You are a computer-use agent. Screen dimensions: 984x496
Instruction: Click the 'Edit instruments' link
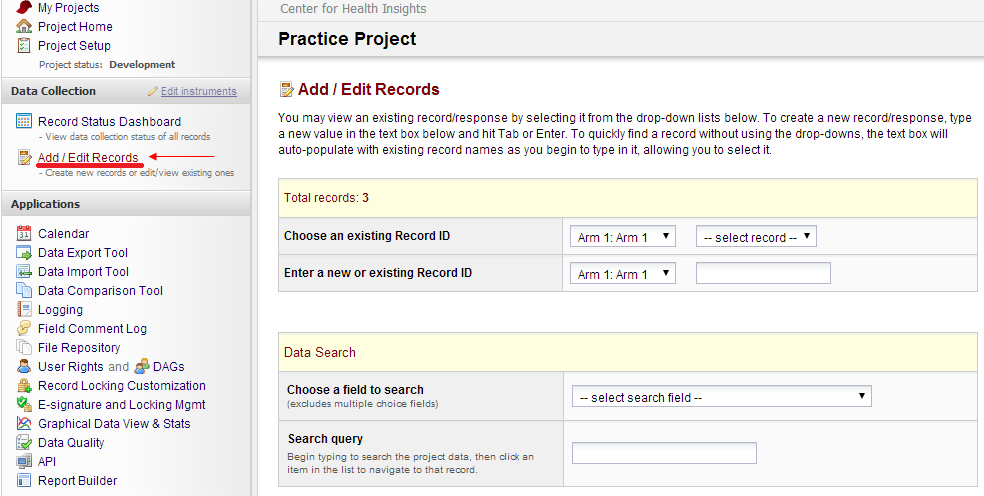pos(198,91)
